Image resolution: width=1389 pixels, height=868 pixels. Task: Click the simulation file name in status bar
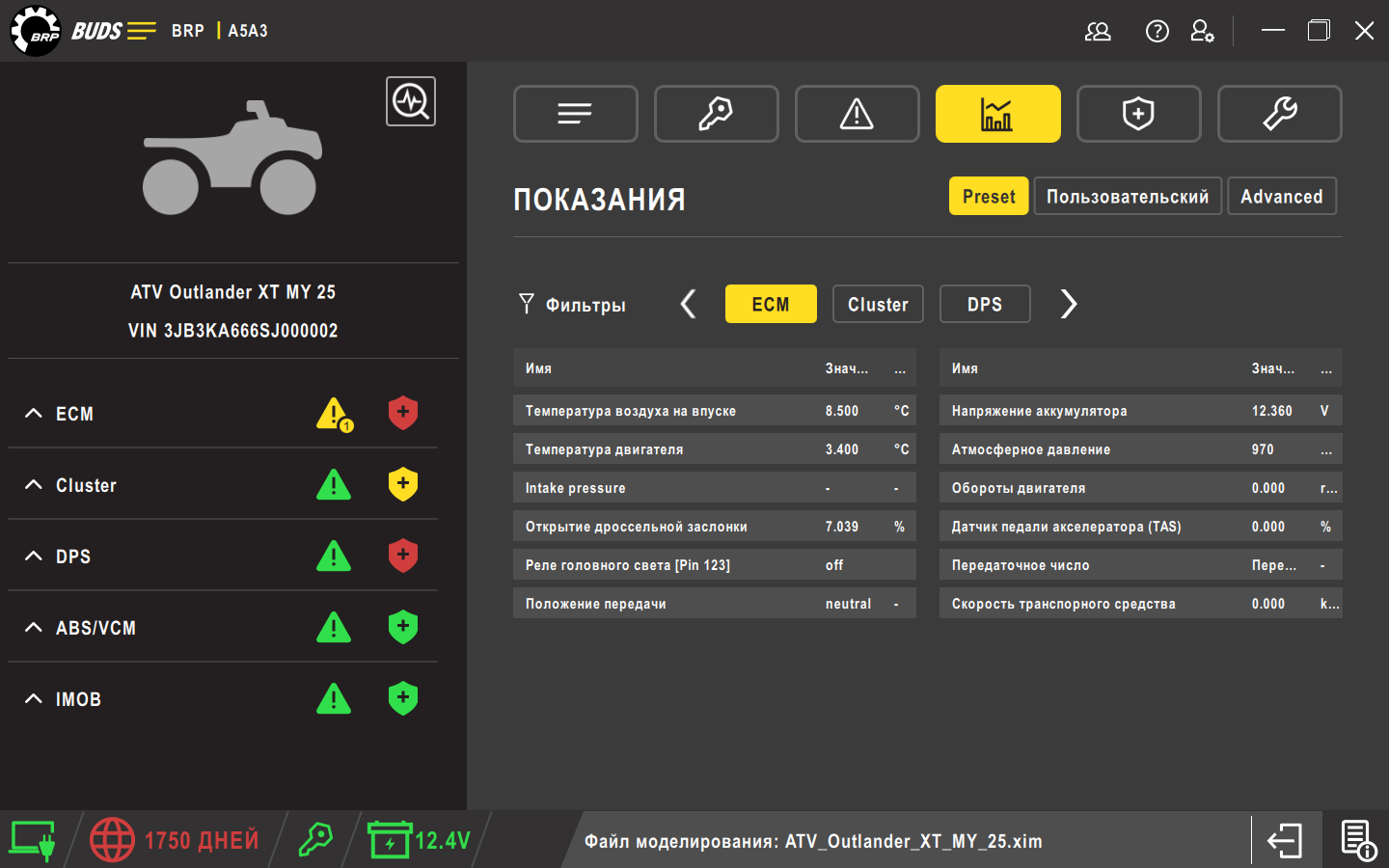pos(813,841)
